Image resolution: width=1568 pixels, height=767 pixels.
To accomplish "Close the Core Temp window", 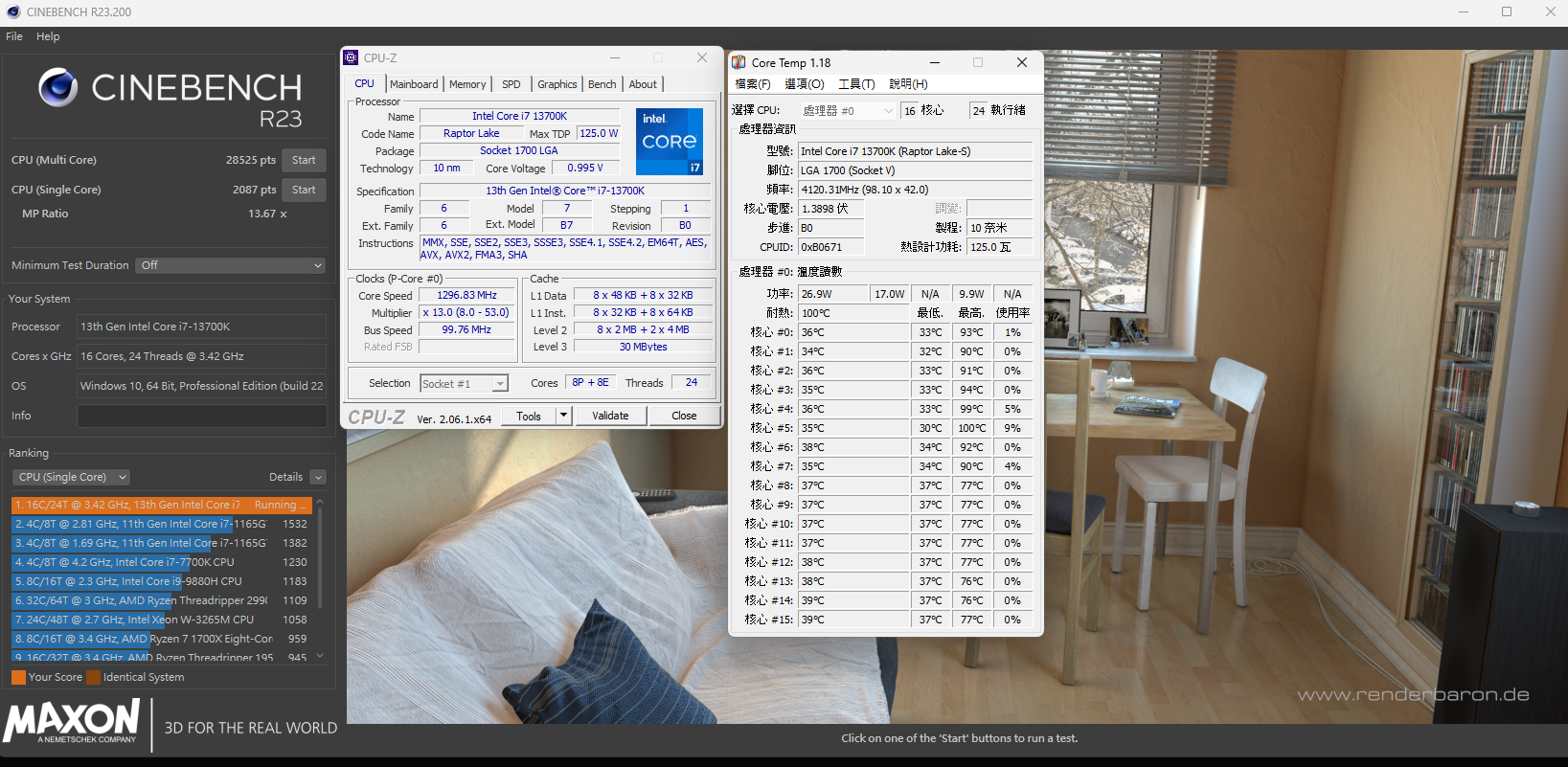I will click(x=1022, y=62).
